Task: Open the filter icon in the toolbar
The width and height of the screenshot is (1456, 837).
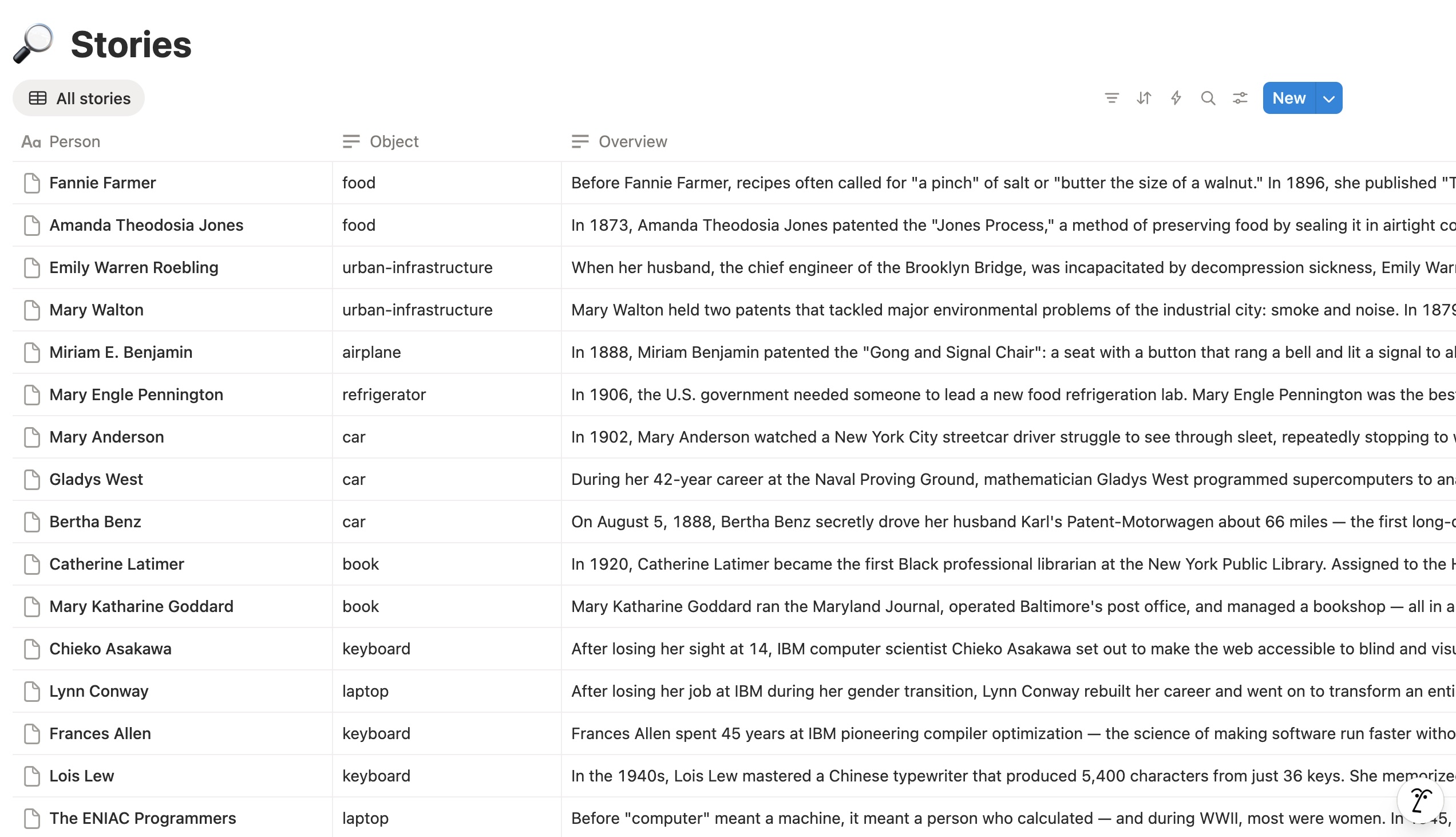Action: [1111, 98]
